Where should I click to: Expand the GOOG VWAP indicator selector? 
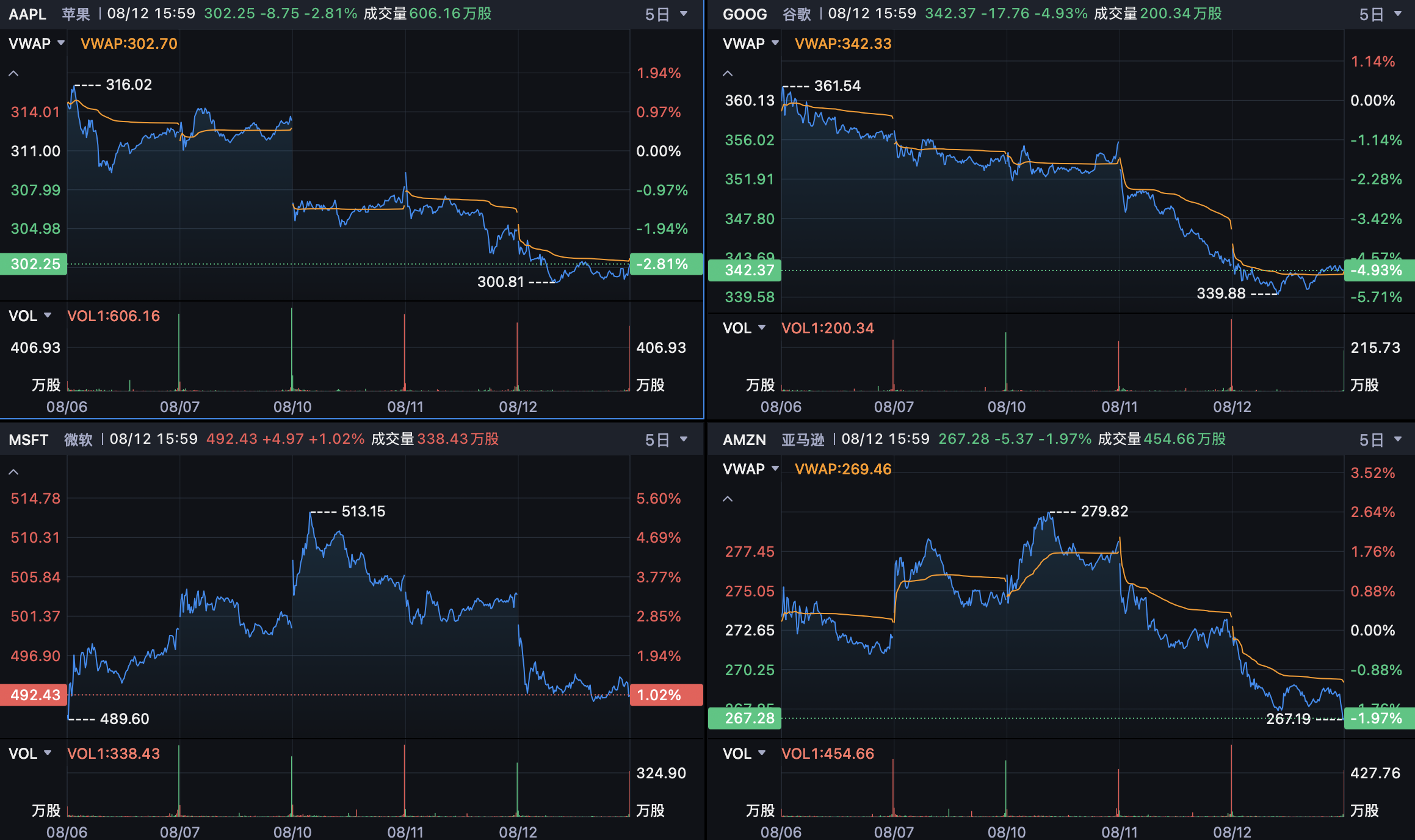(x=751, y=43)
